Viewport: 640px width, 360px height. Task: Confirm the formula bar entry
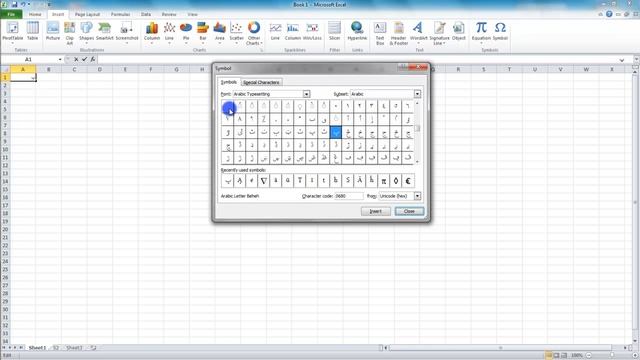tap(84, 59)
